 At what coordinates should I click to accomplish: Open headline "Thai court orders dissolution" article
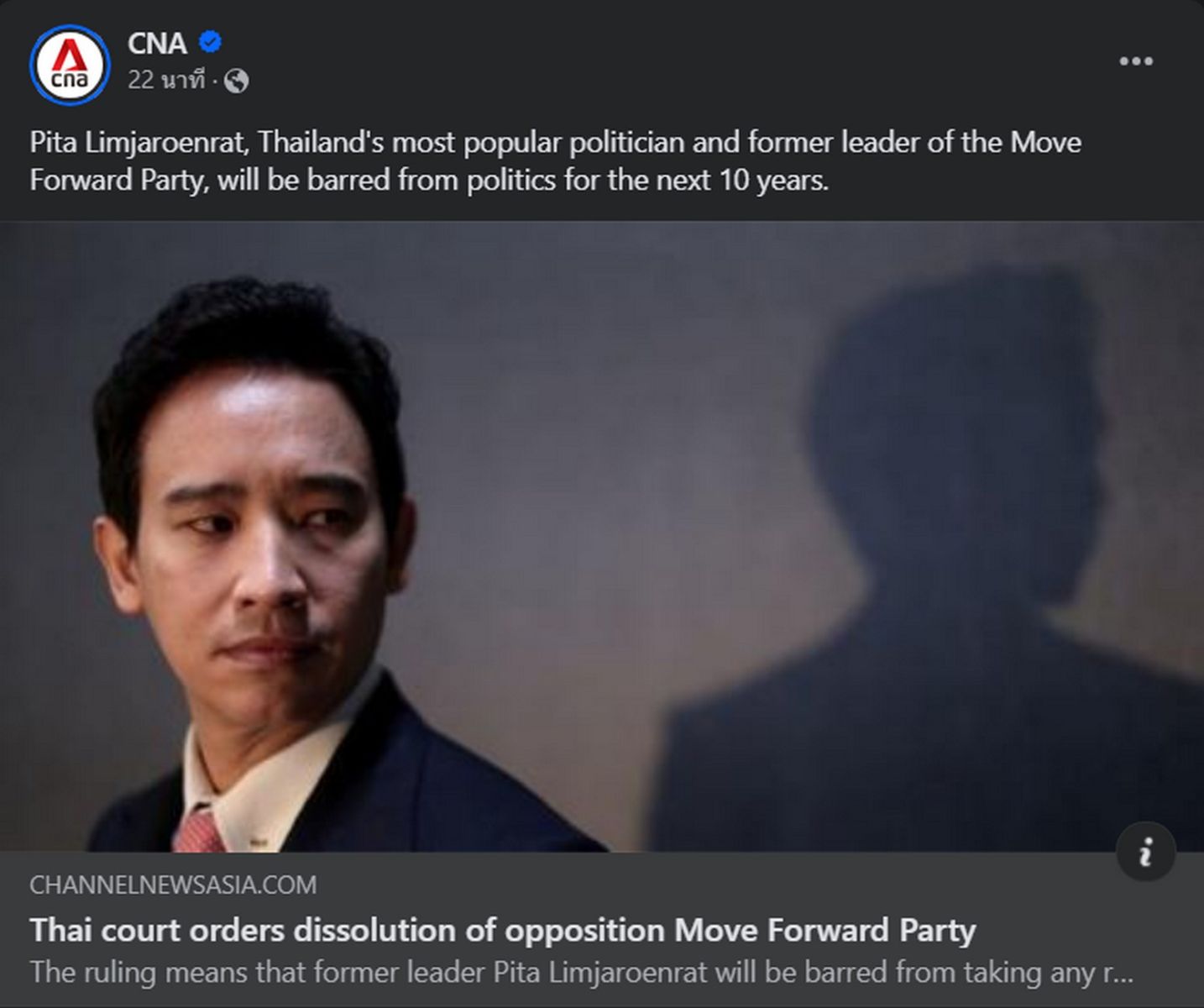[x=502, y=930]
